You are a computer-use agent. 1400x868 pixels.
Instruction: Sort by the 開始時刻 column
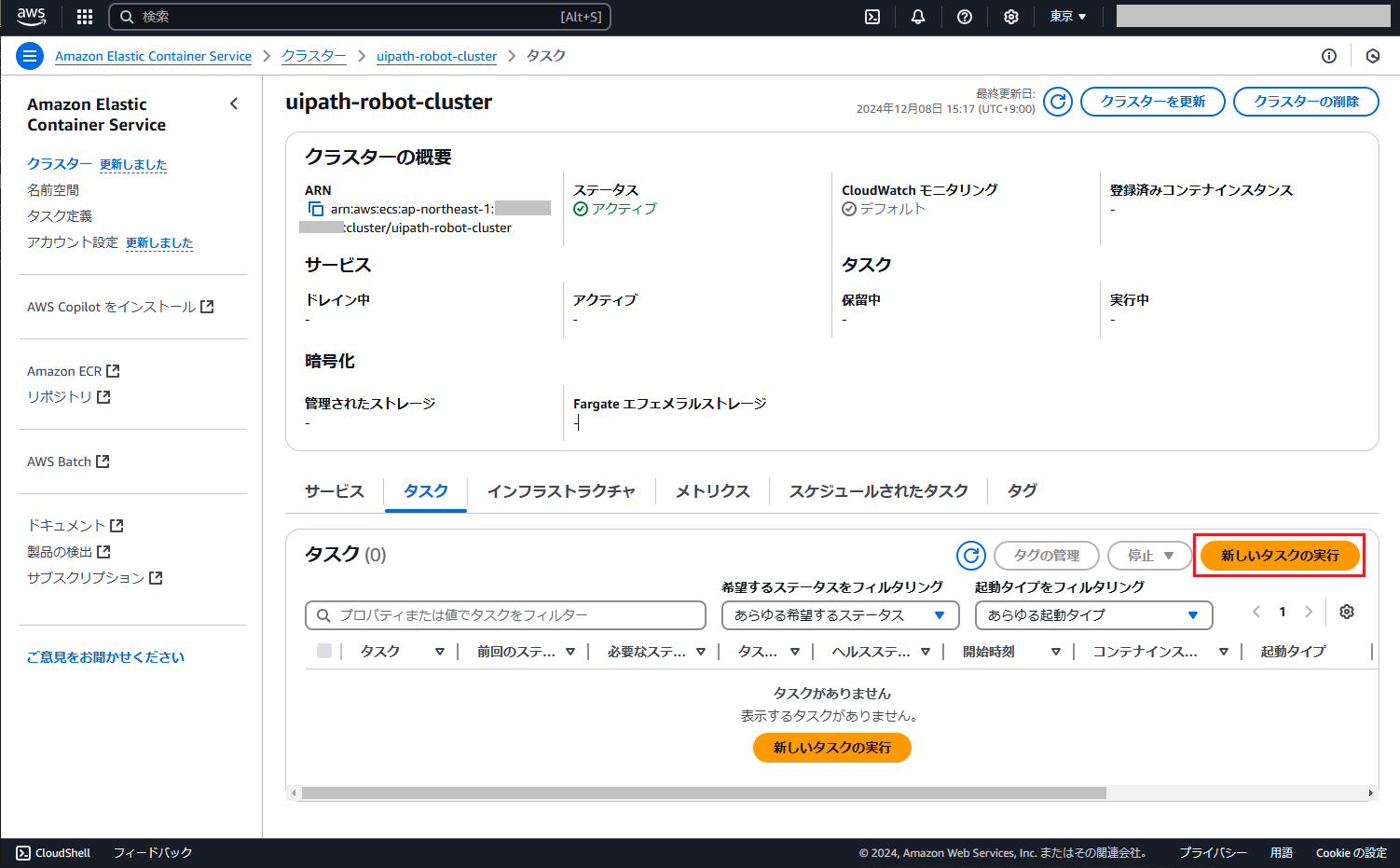[x=1056, y=652]
